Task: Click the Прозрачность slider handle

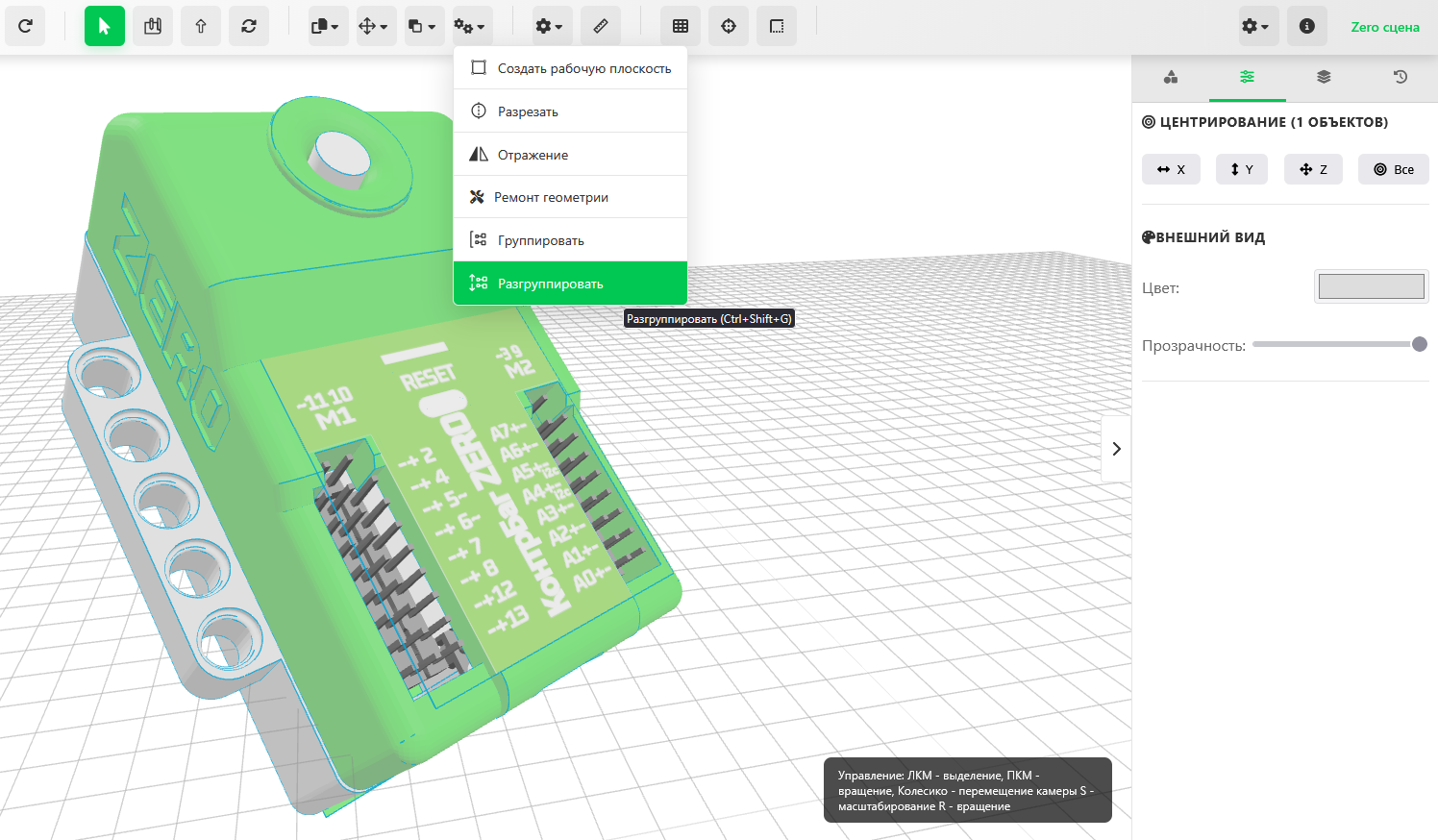Action: click(x=1419, y=344)
